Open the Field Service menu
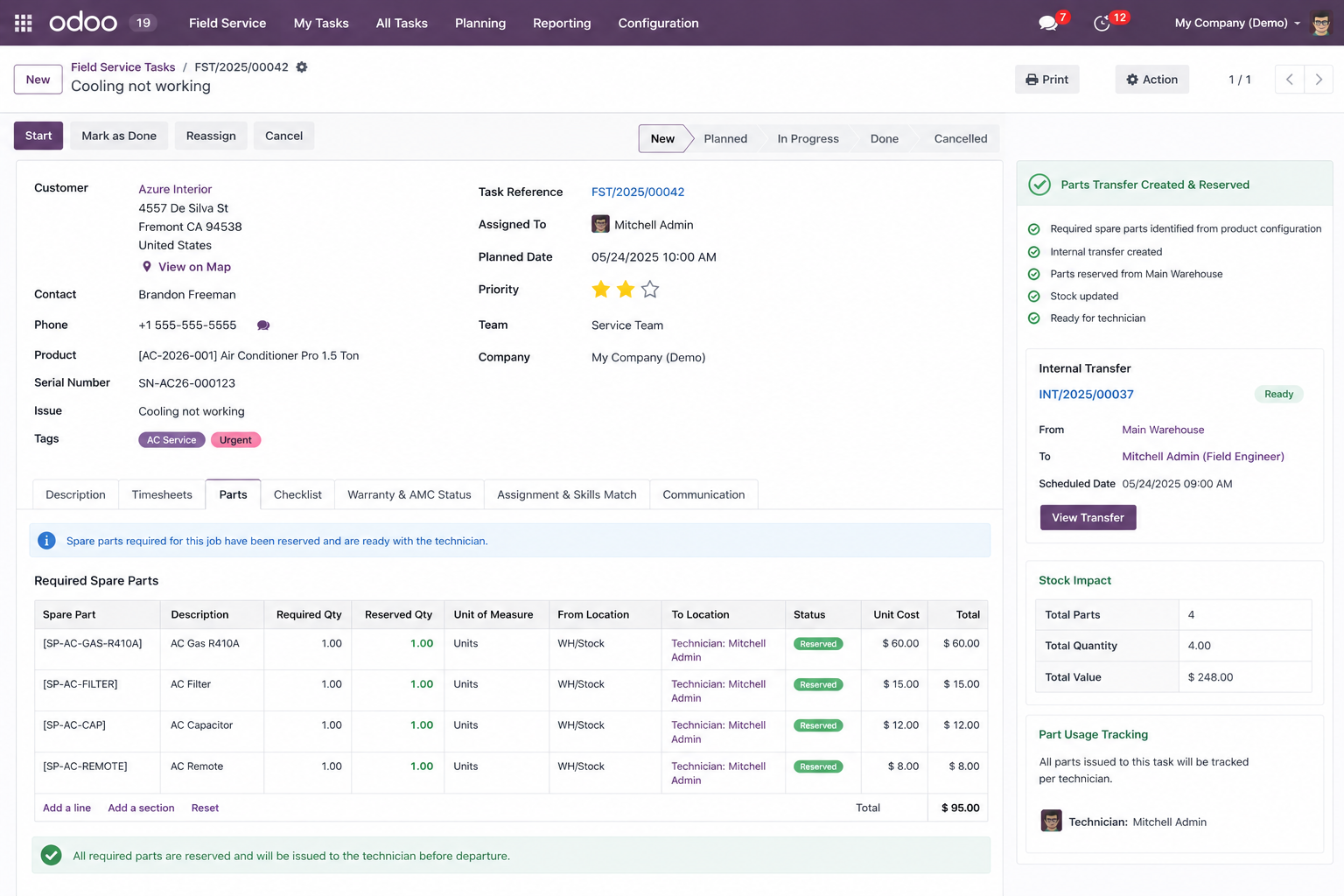1344x896 pixels. click(x=227, y=23)
